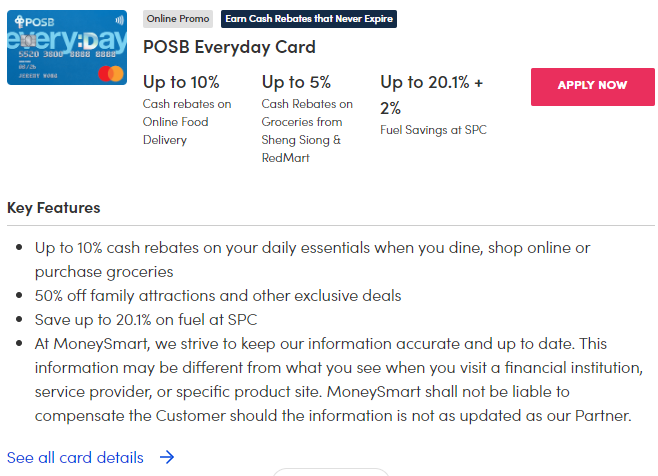Click the arrow icon beside See all card details

point(167,457)
